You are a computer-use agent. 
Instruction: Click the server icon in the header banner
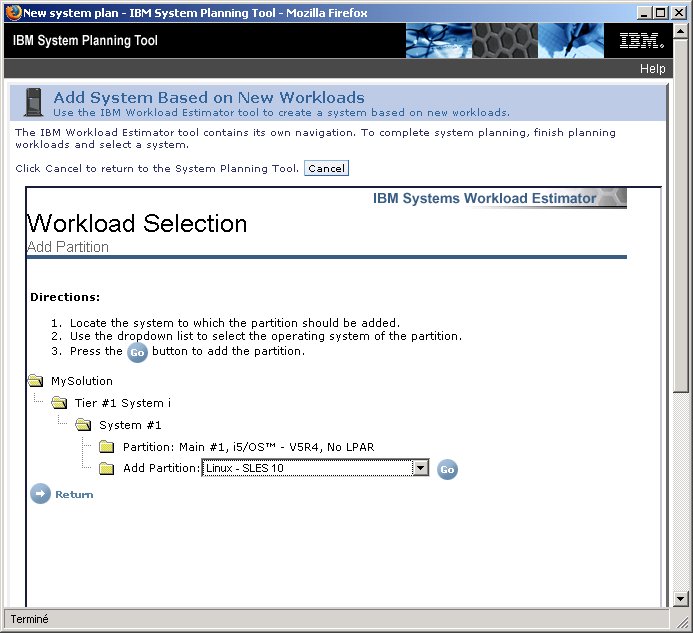click(x=34, y=102)
